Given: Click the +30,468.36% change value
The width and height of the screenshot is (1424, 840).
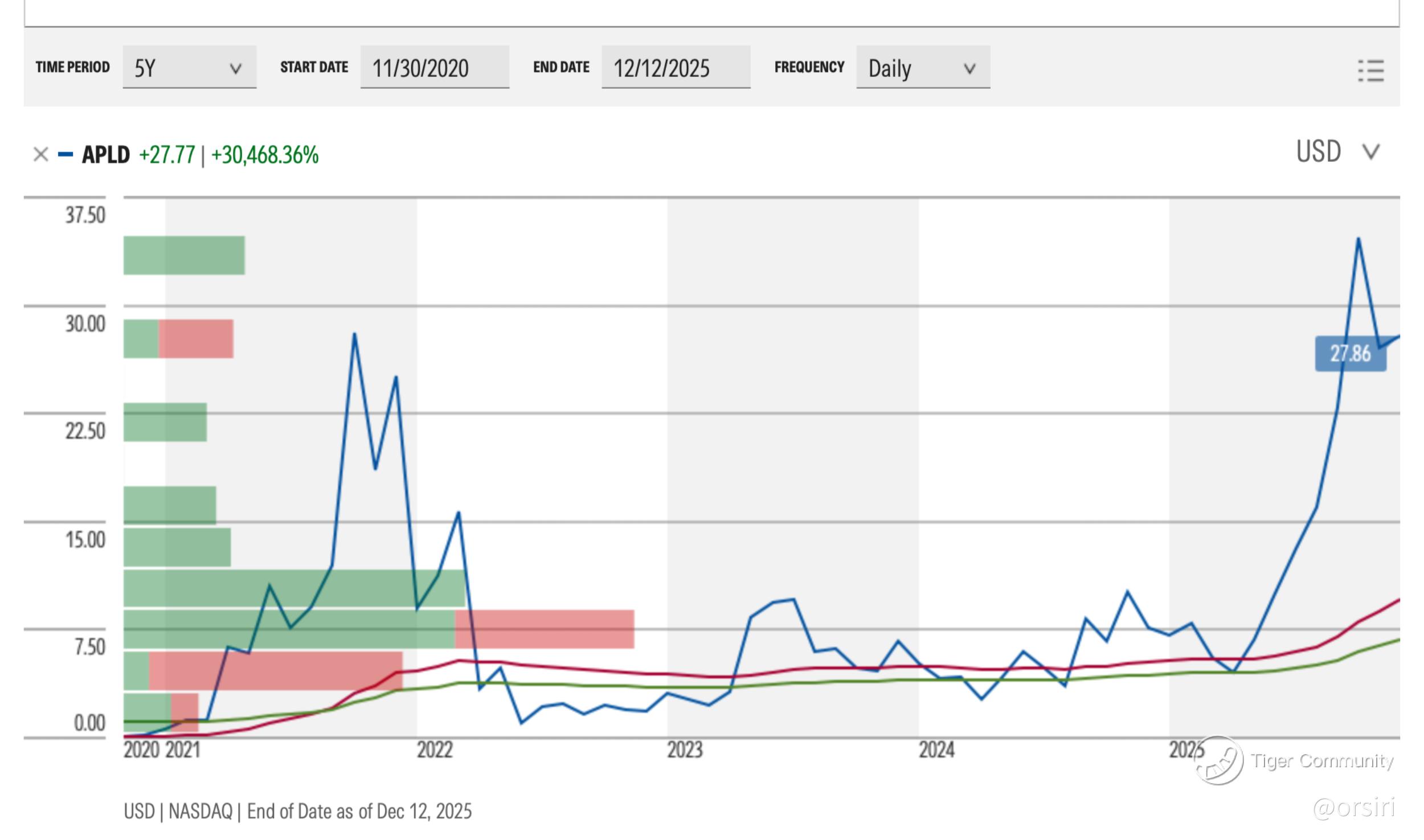Looking at the screenshot, I should tap(265, 155).
